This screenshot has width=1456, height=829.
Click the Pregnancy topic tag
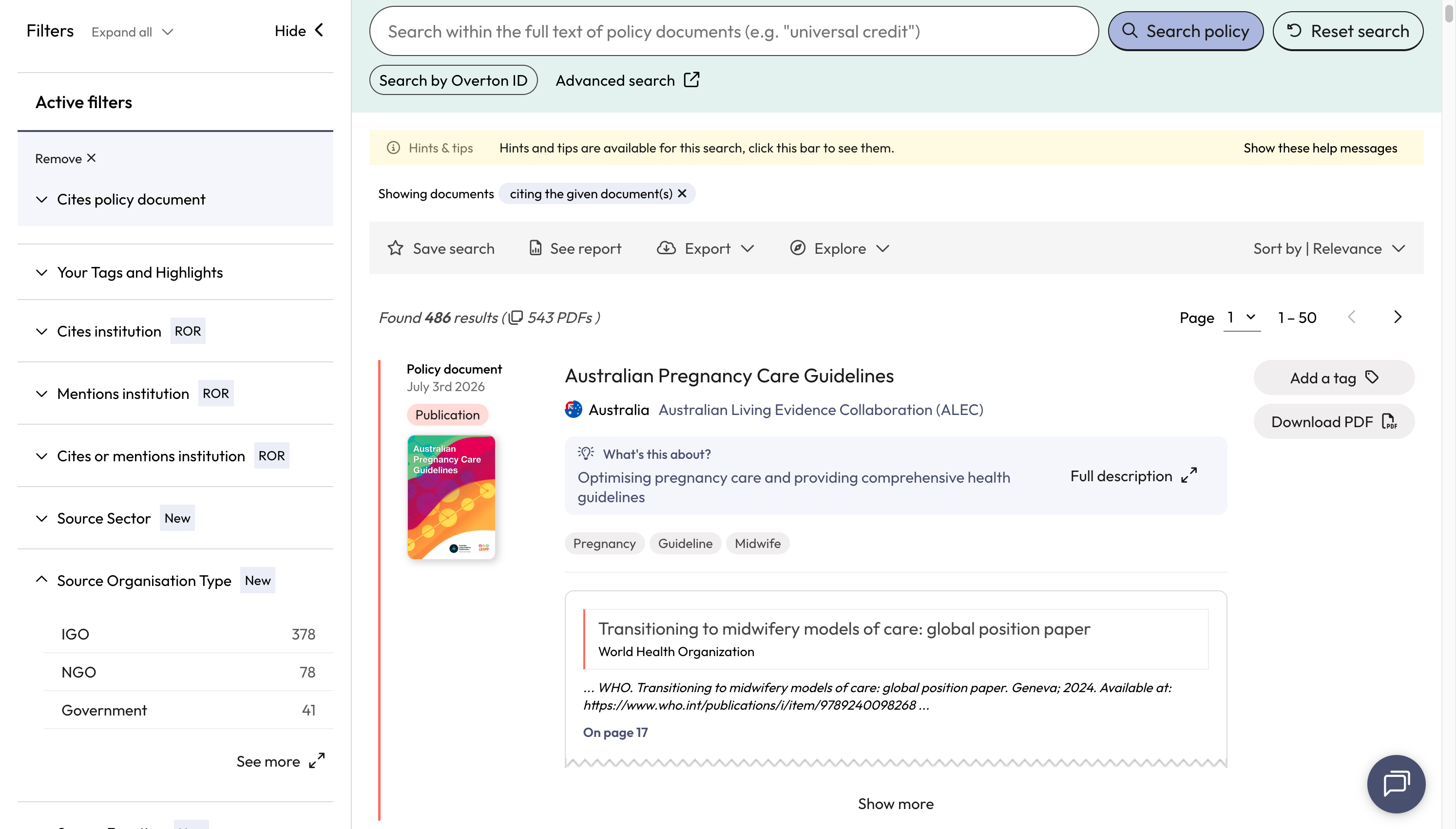(604, 543)
